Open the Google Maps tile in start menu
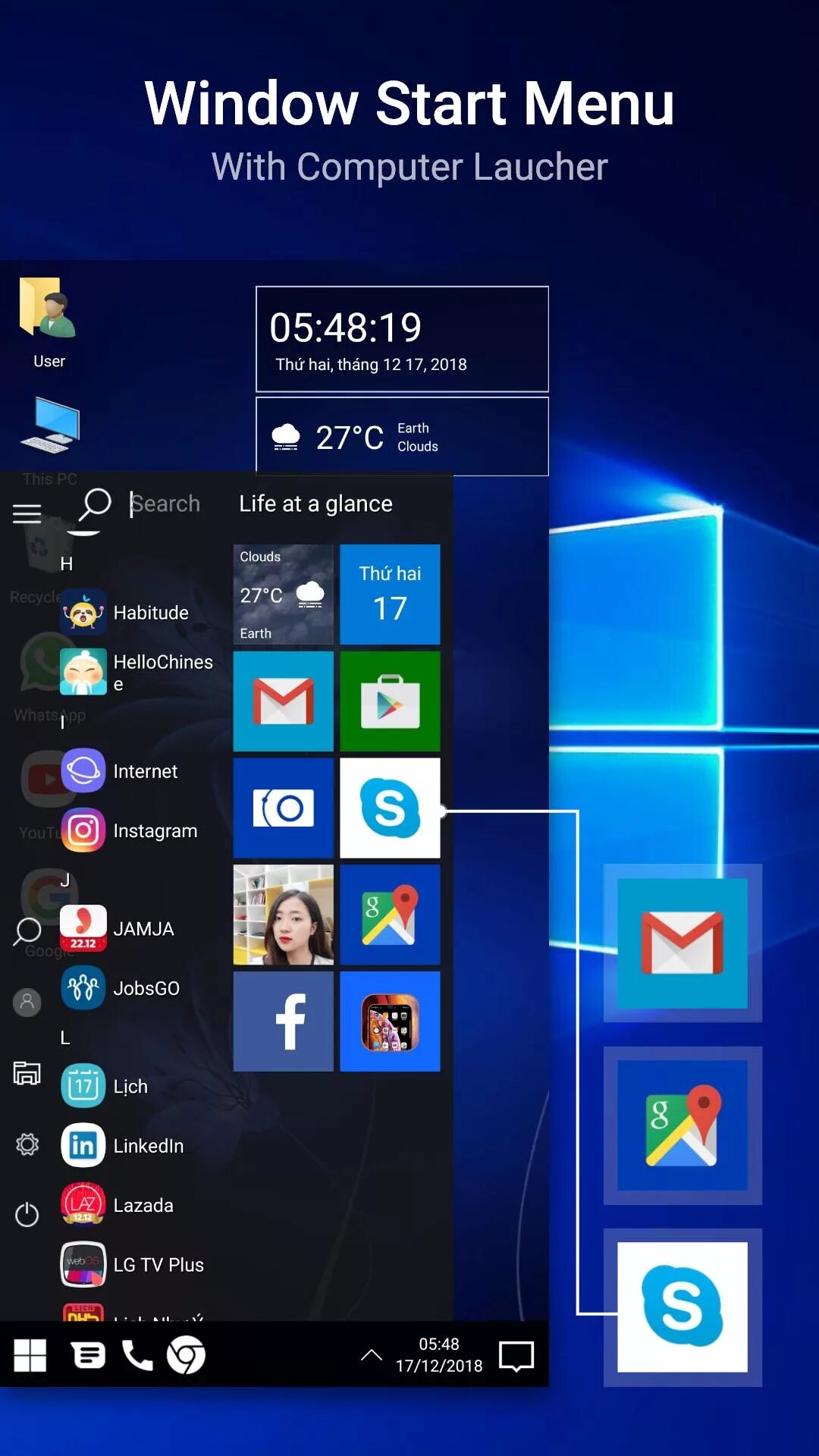The width and height of the screenshot is (819, 1456). coord(390,915)
